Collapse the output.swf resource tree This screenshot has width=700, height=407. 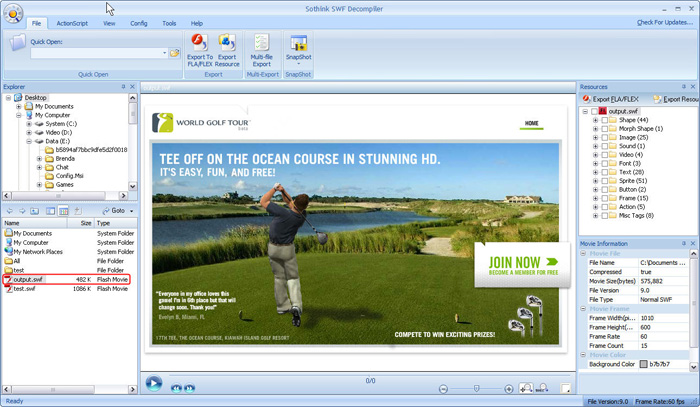tap(585, 111)
